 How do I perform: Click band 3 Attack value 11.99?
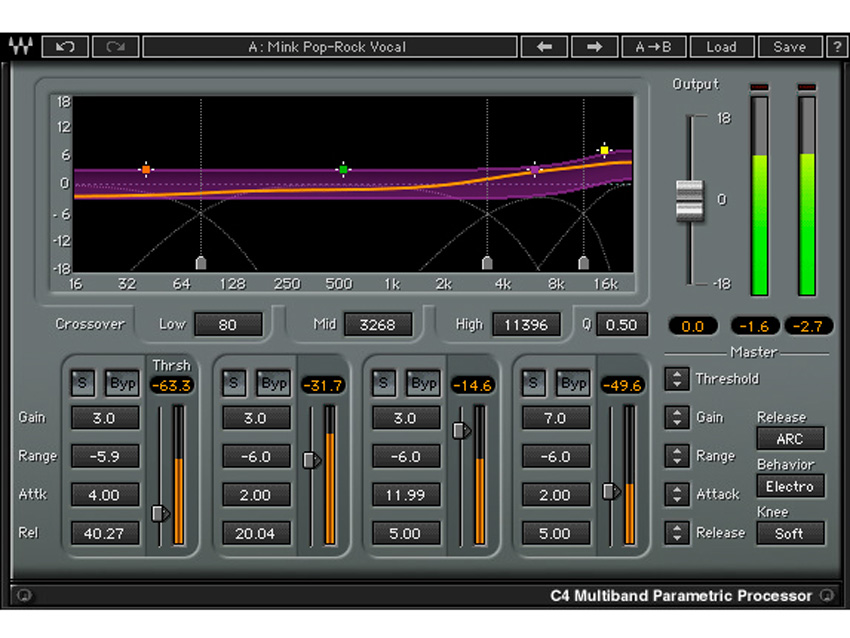(405, 495)
